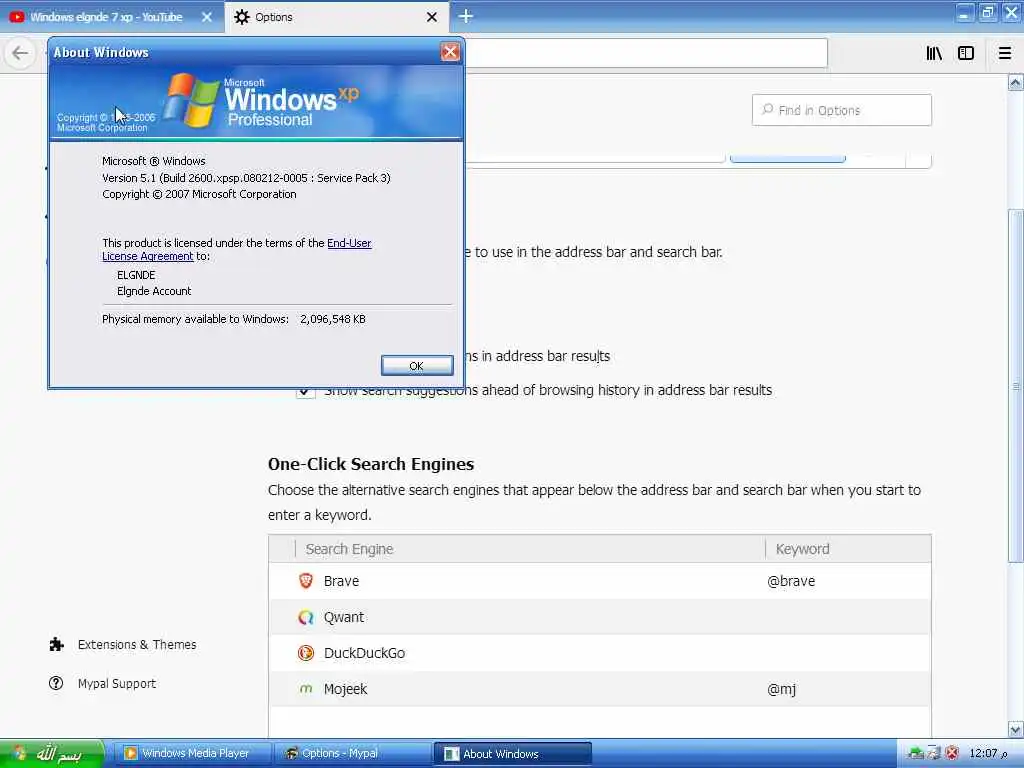Screen dimensions: 1024x768
Task: Minimize the Mypal browser window
Action: [x=964, y=12]
